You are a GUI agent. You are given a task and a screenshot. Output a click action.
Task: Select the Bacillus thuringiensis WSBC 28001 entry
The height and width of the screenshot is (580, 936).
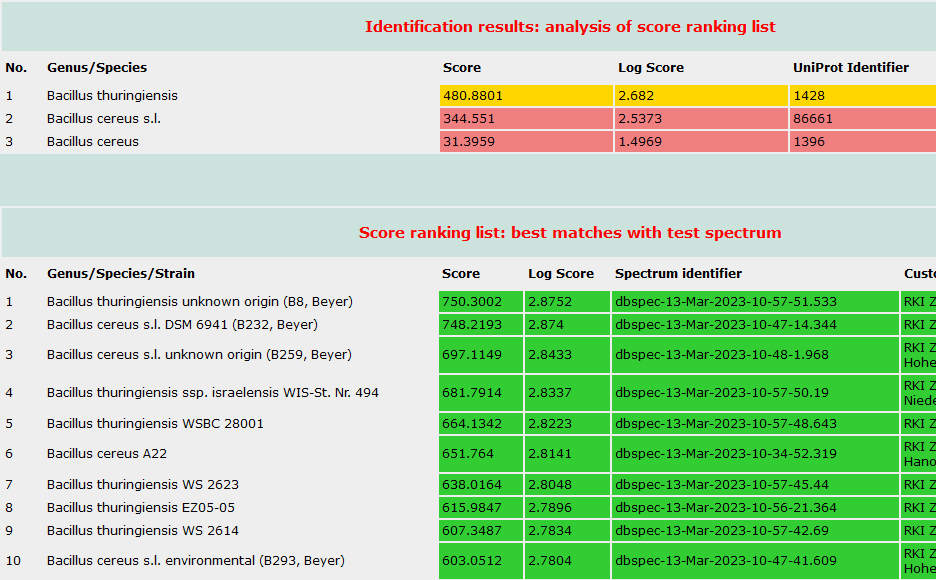[x=155, y=424]
